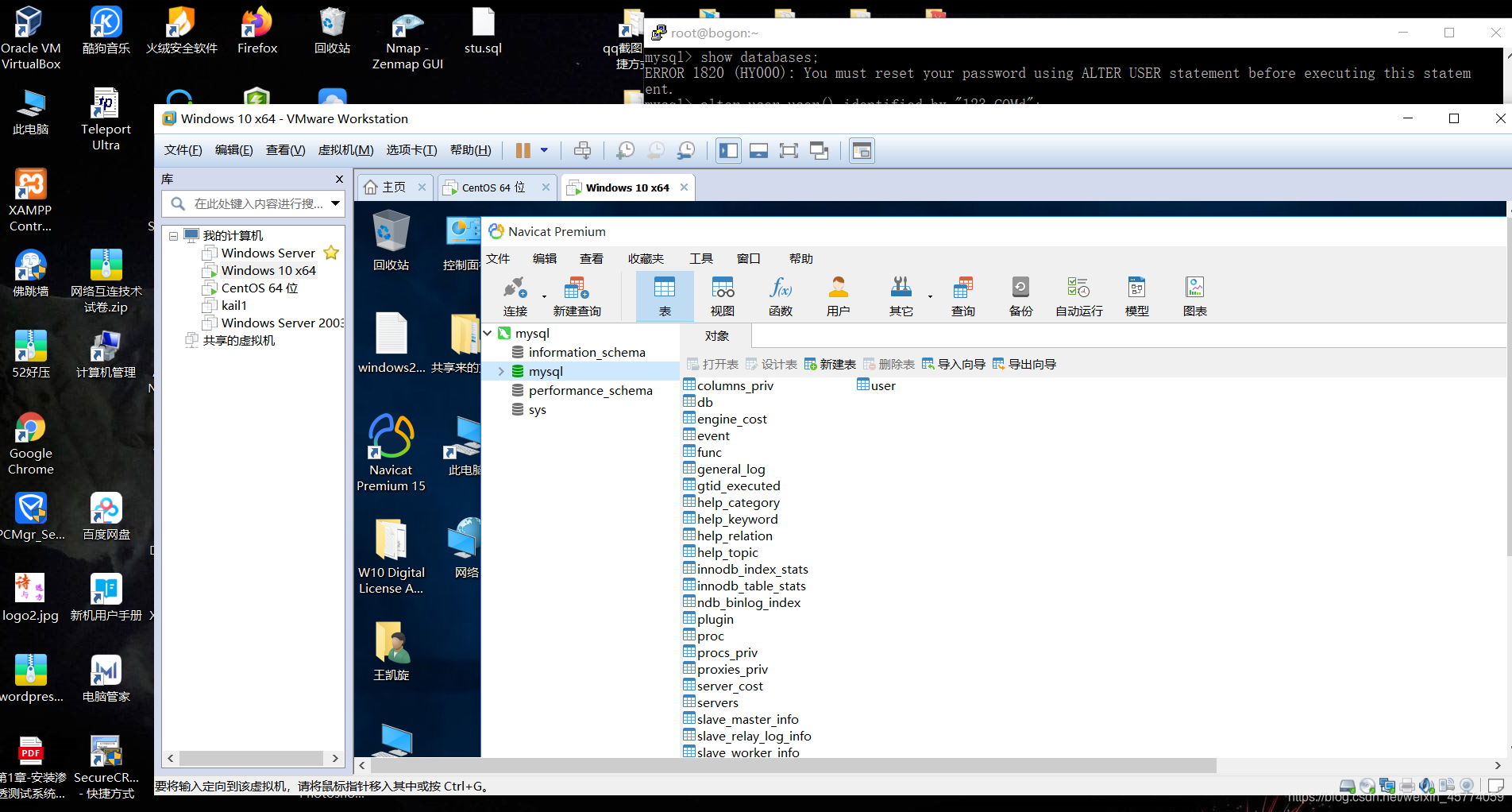Click VMware revert to snapshot icon
Screen dimensions: 1512x812
point(656,150)
